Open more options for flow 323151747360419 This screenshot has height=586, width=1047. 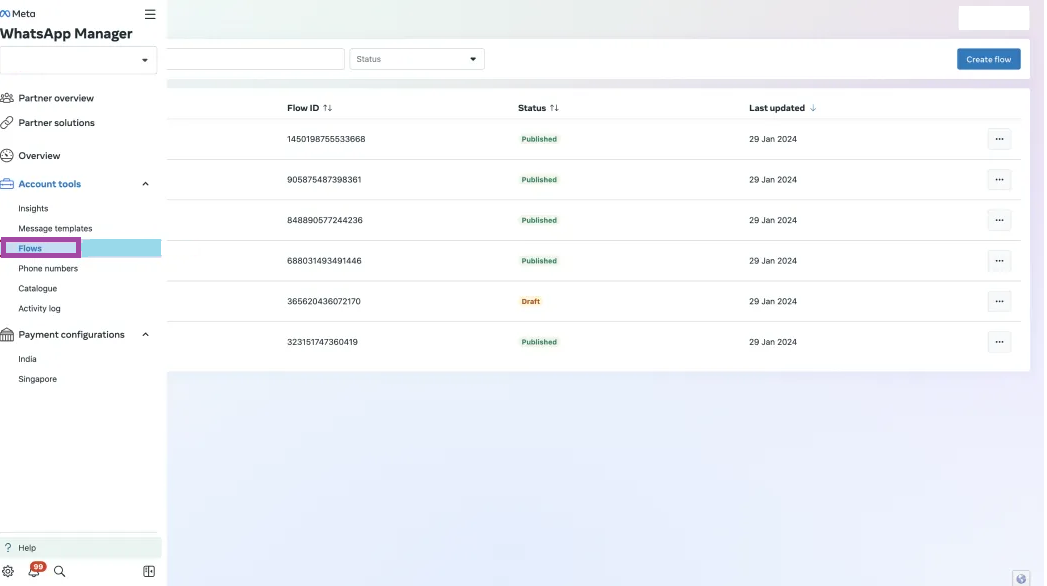pos(999,342)
